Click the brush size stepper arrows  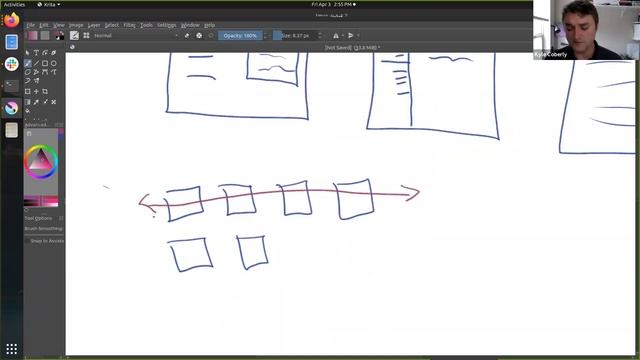pyautogui.click(x=320, y=36)
